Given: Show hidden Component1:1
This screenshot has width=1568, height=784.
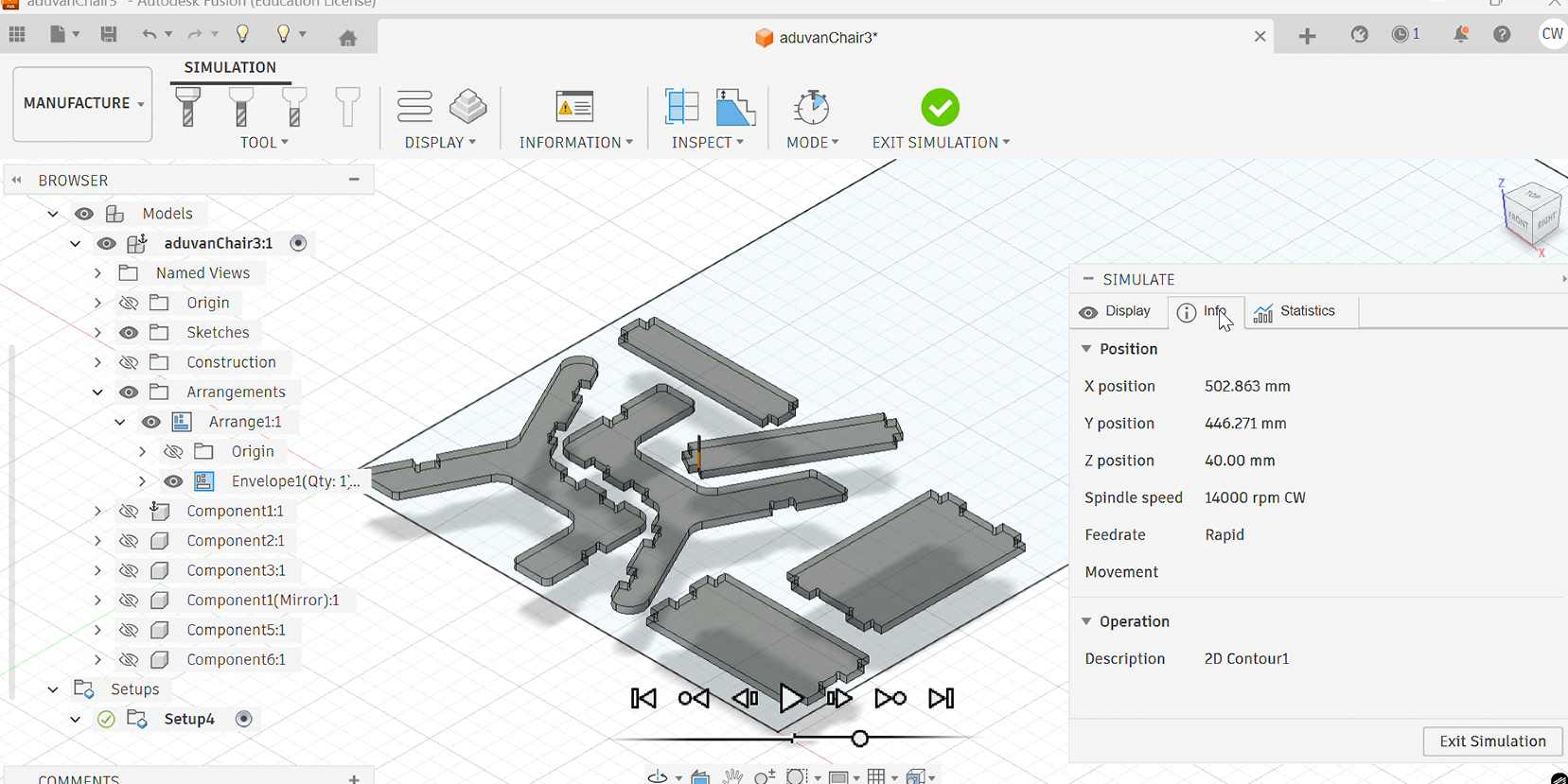Looking at the screenshot, I should 130,512.
